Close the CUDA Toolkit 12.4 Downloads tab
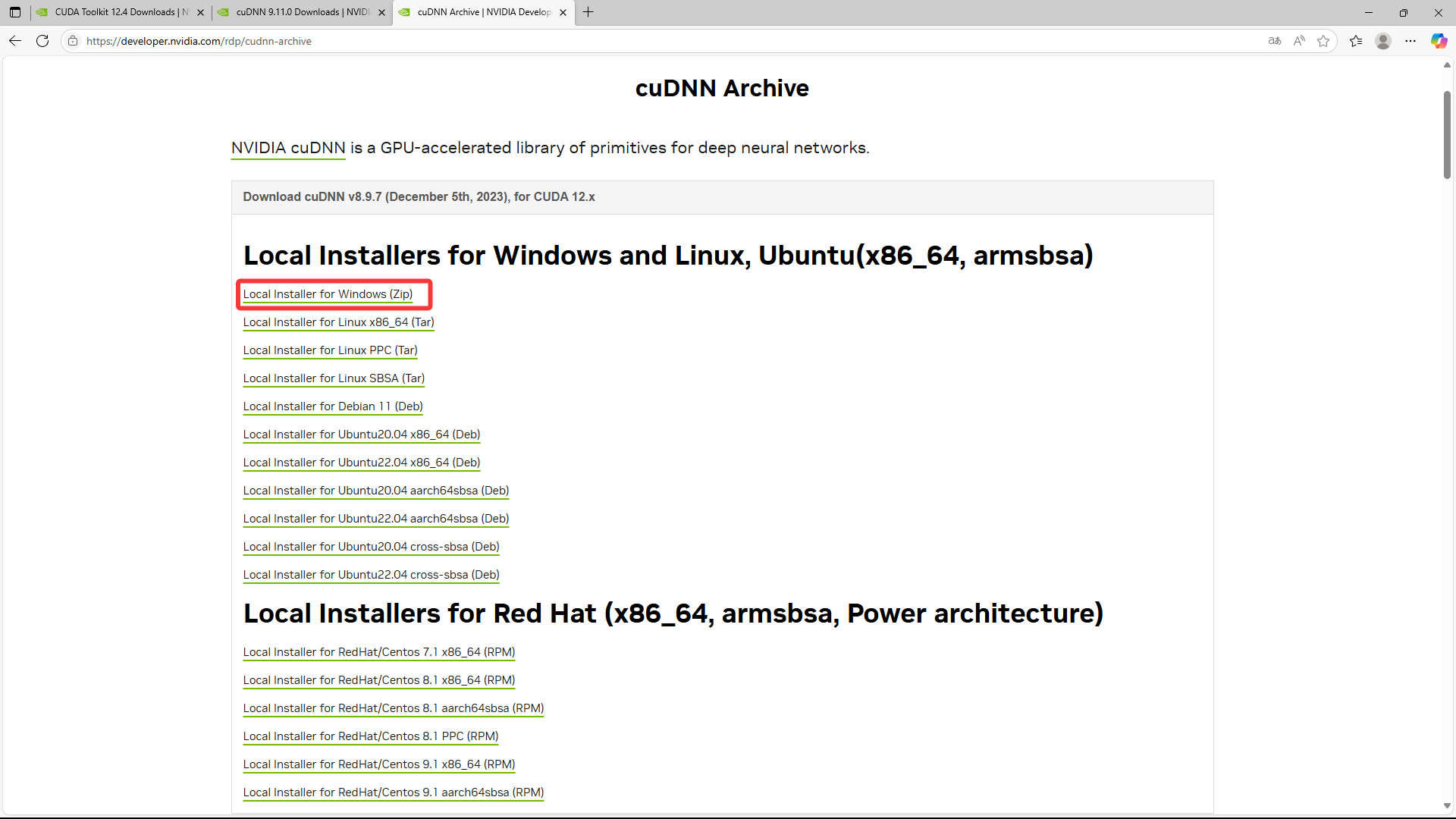The width and height of the screenshot is (1456, 819). (x=200, y=12)
